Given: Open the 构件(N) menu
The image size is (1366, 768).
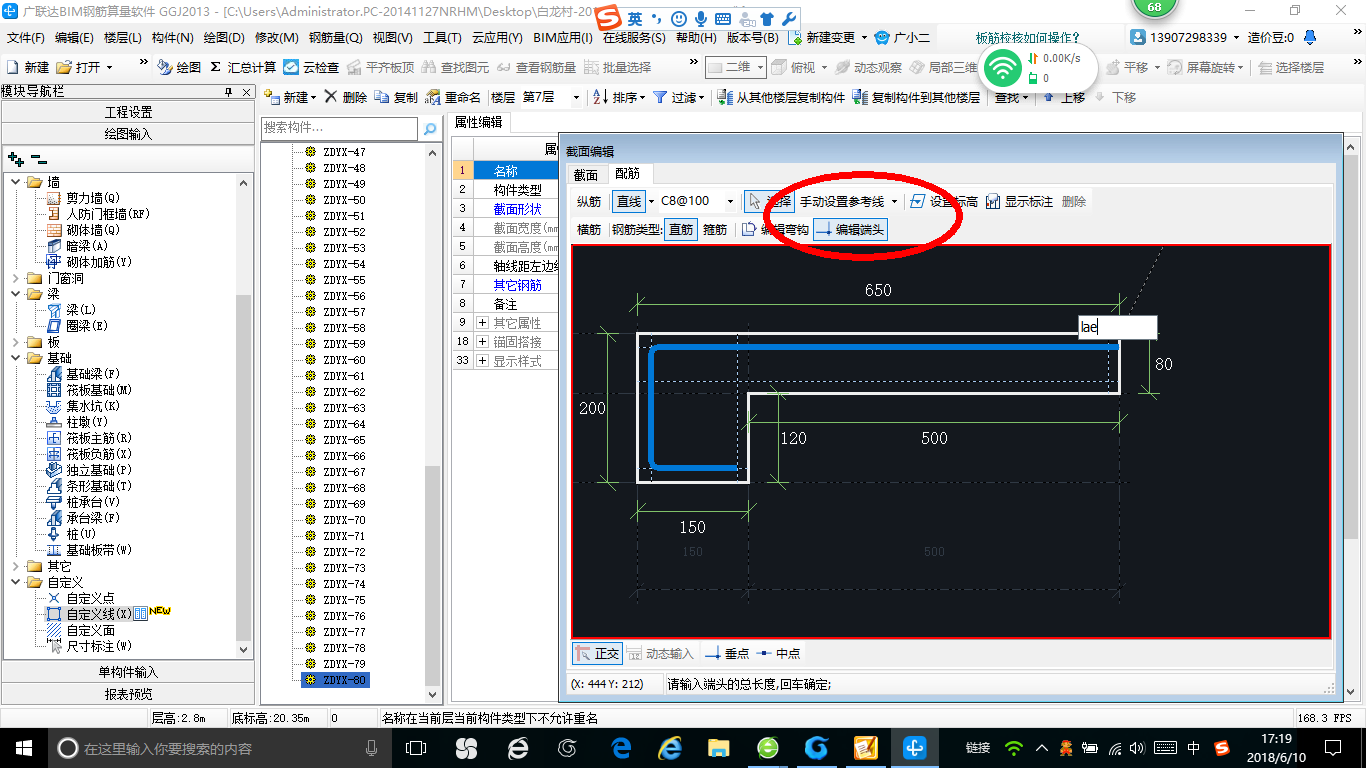Looking at the screenshot, I should tap(173, 38).
